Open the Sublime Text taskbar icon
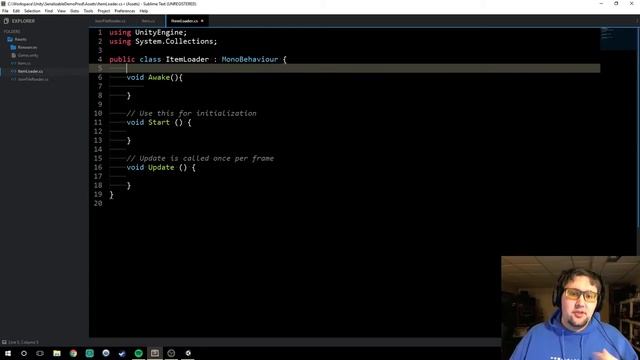640x360 pixels. pyautogui.click(x=155, y=353)
